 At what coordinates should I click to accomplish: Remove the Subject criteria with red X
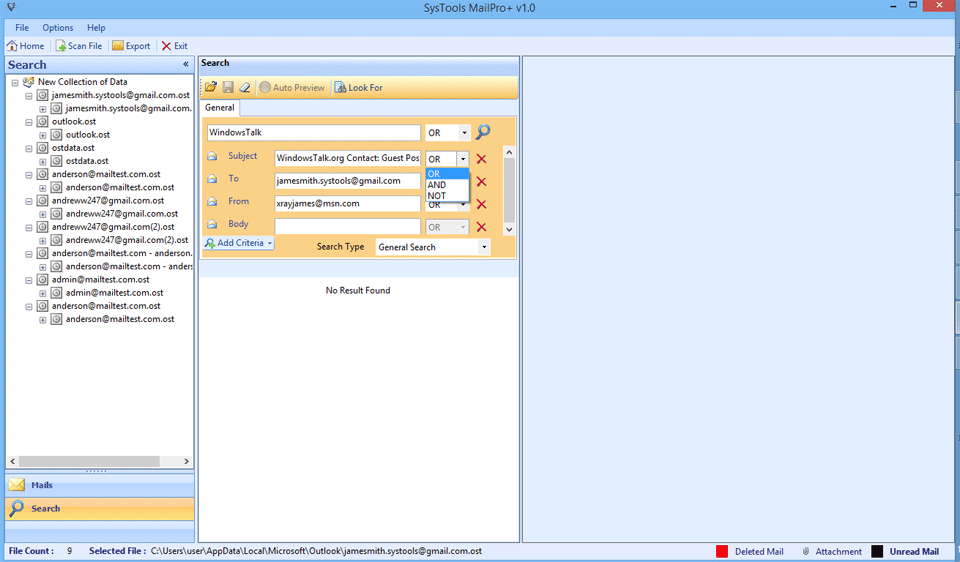(x=481, y=159)
